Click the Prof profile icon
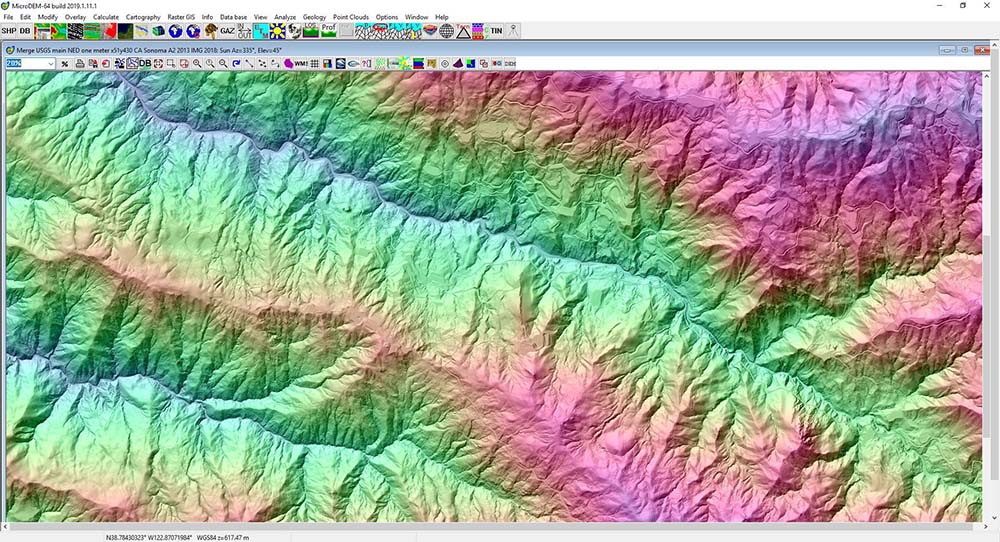The height and width of the screenshot is (542, 1000). pos(328,31)
